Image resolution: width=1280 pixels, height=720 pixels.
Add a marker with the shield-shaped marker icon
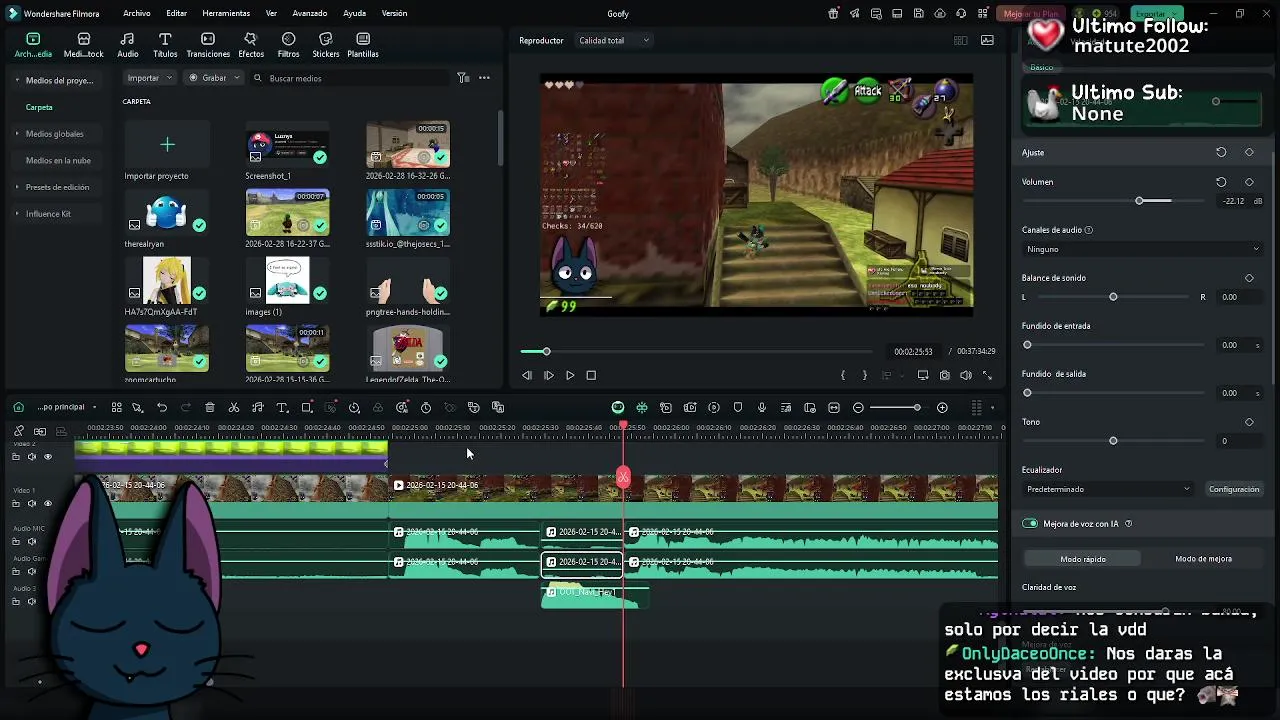coord(738,408)
